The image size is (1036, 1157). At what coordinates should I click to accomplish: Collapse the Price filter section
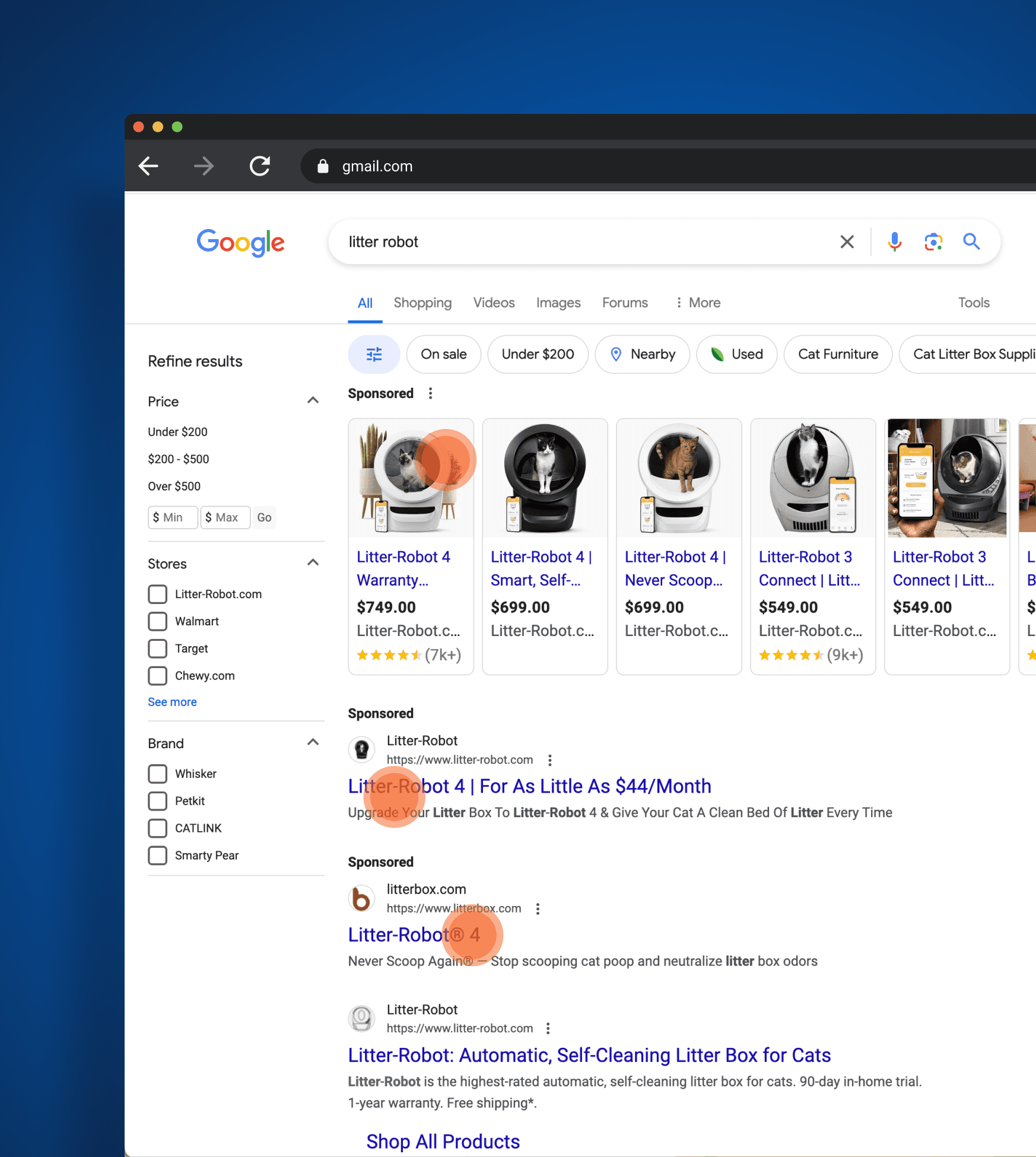pyautogui.click(x=313, y=401)
